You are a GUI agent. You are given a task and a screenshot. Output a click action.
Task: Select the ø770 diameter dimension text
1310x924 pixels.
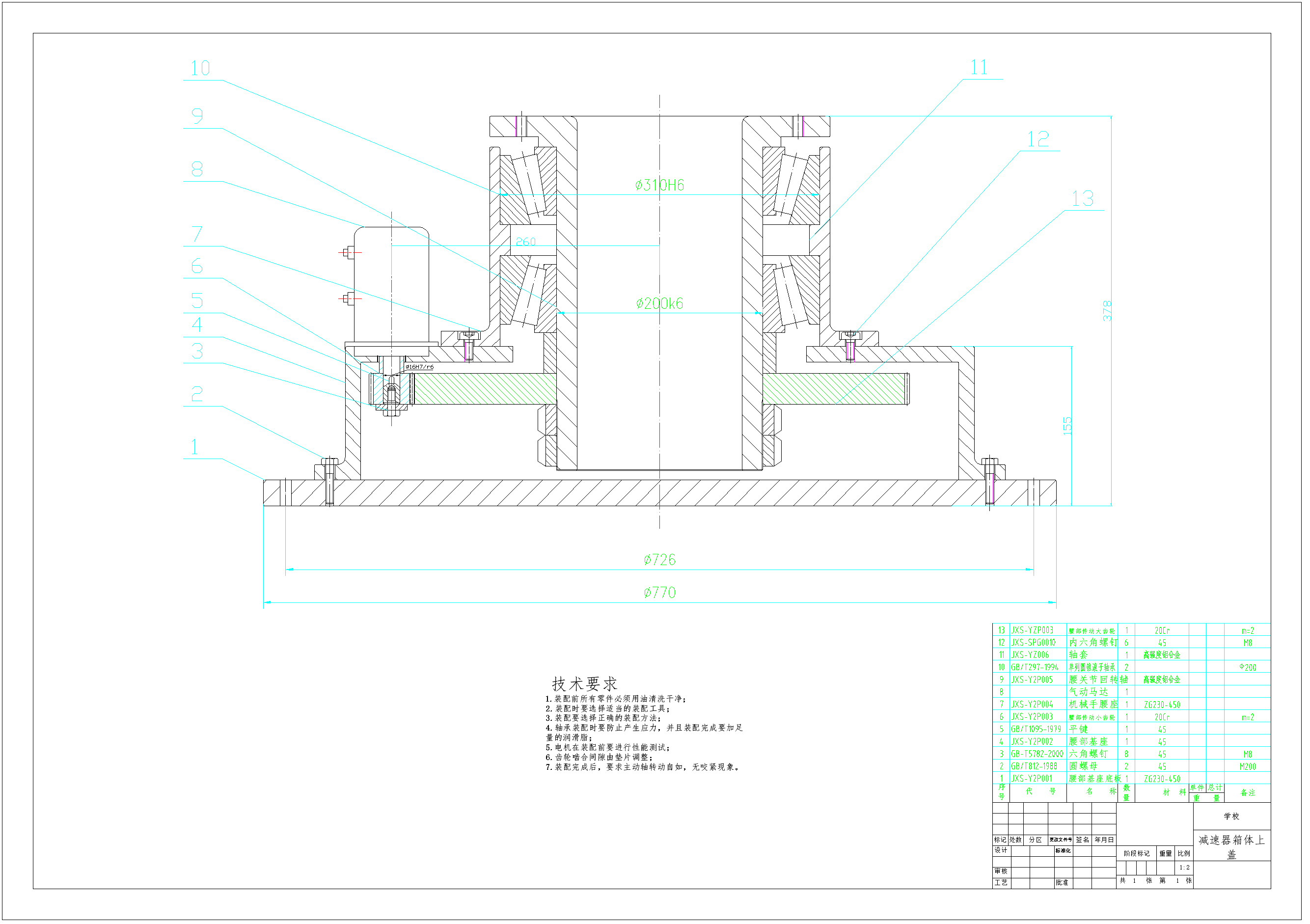(659, 593)
